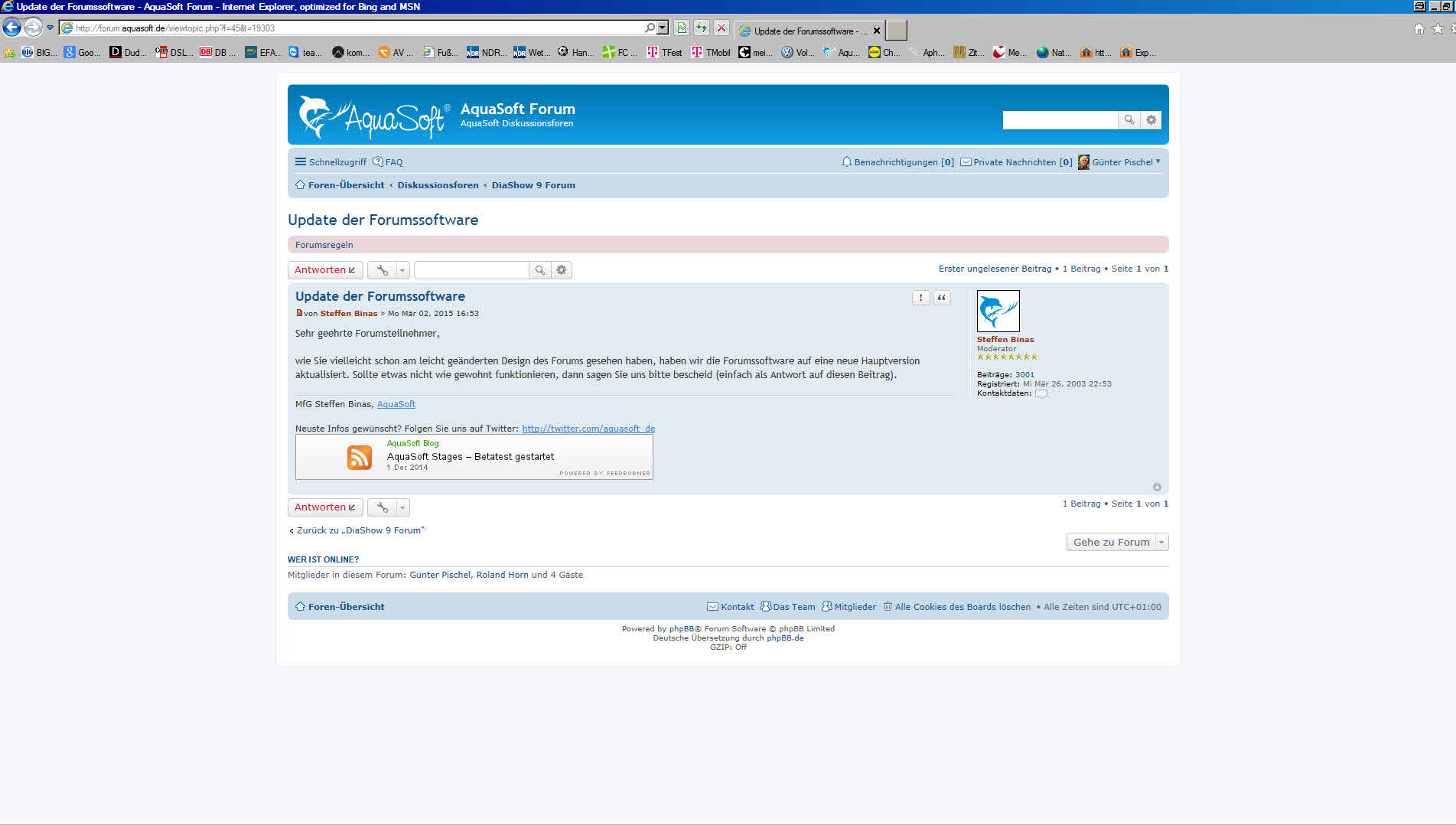The image size is (1456, 825).
Task: Click the orange RSS feed icon
Action: [359, 457]
